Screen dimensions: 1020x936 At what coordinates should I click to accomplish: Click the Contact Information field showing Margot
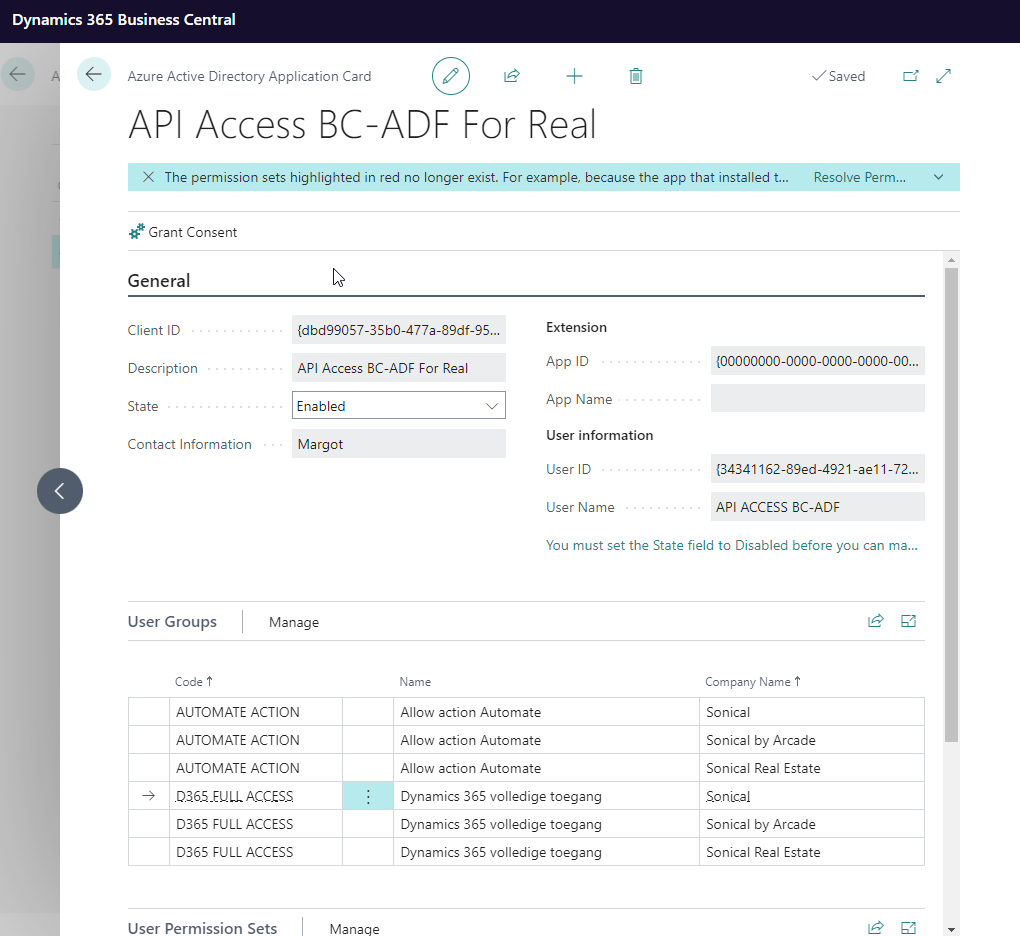click(x=399, y=444)
